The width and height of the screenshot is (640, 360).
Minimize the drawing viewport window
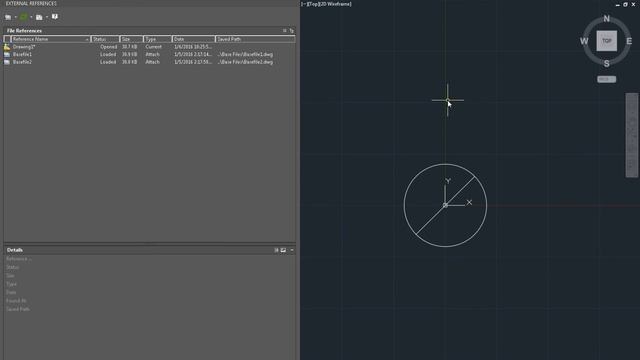tap(618, 4)
